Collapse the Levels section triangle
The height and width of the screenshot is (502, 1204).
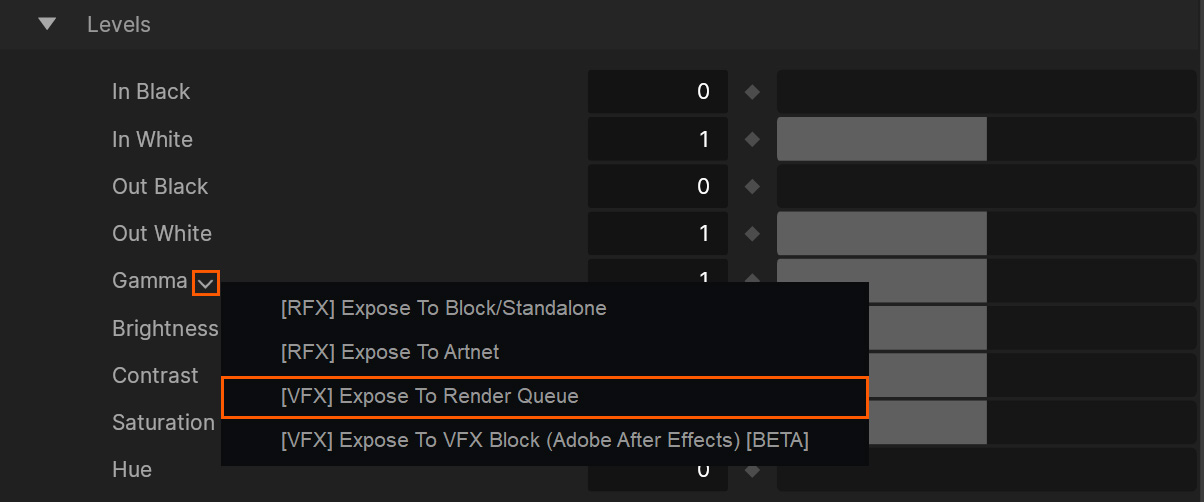point(47,24)
